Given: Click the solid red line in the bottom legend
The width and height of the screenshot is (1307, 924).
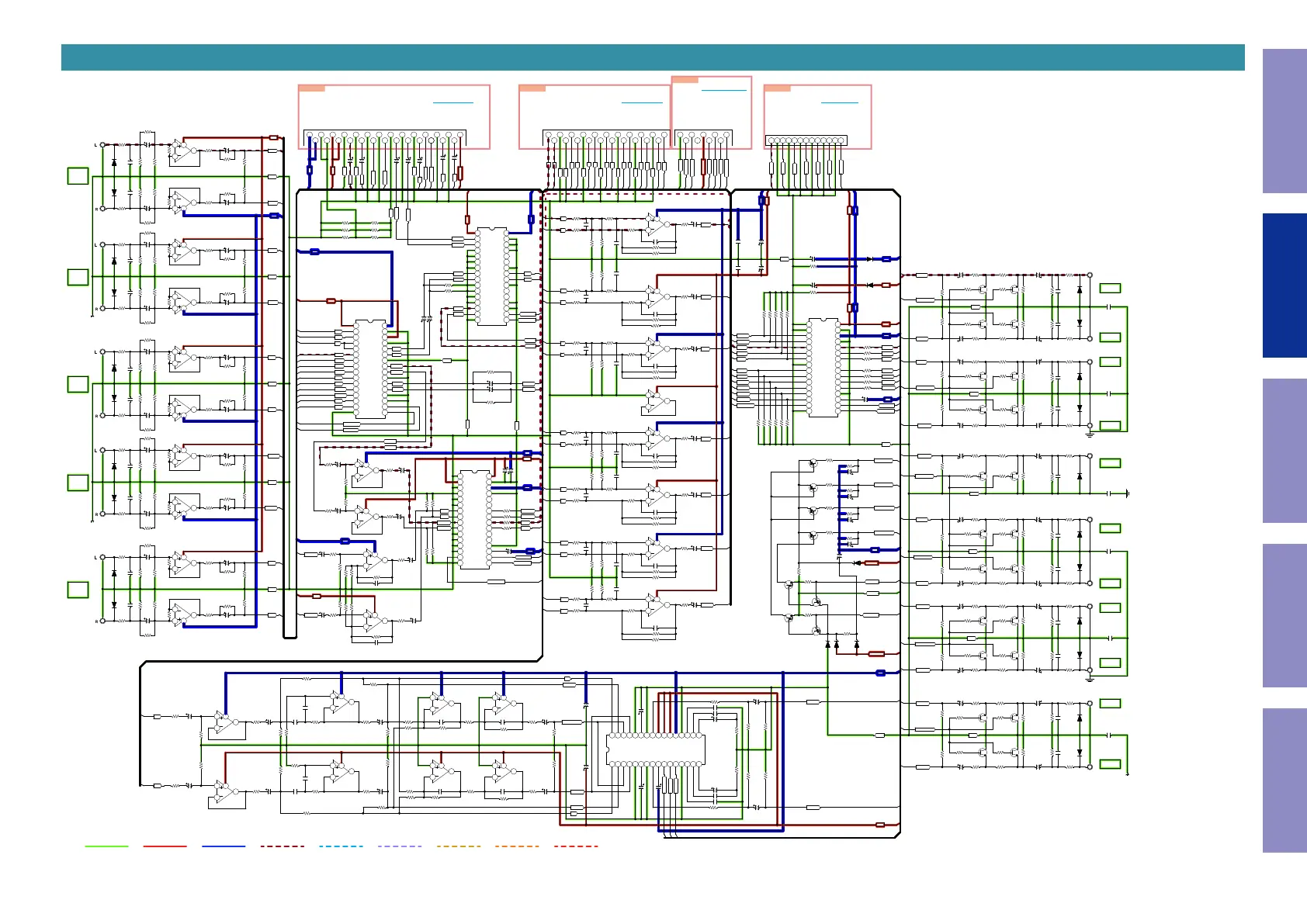Looking at the screenshot, I should [165, 846].
